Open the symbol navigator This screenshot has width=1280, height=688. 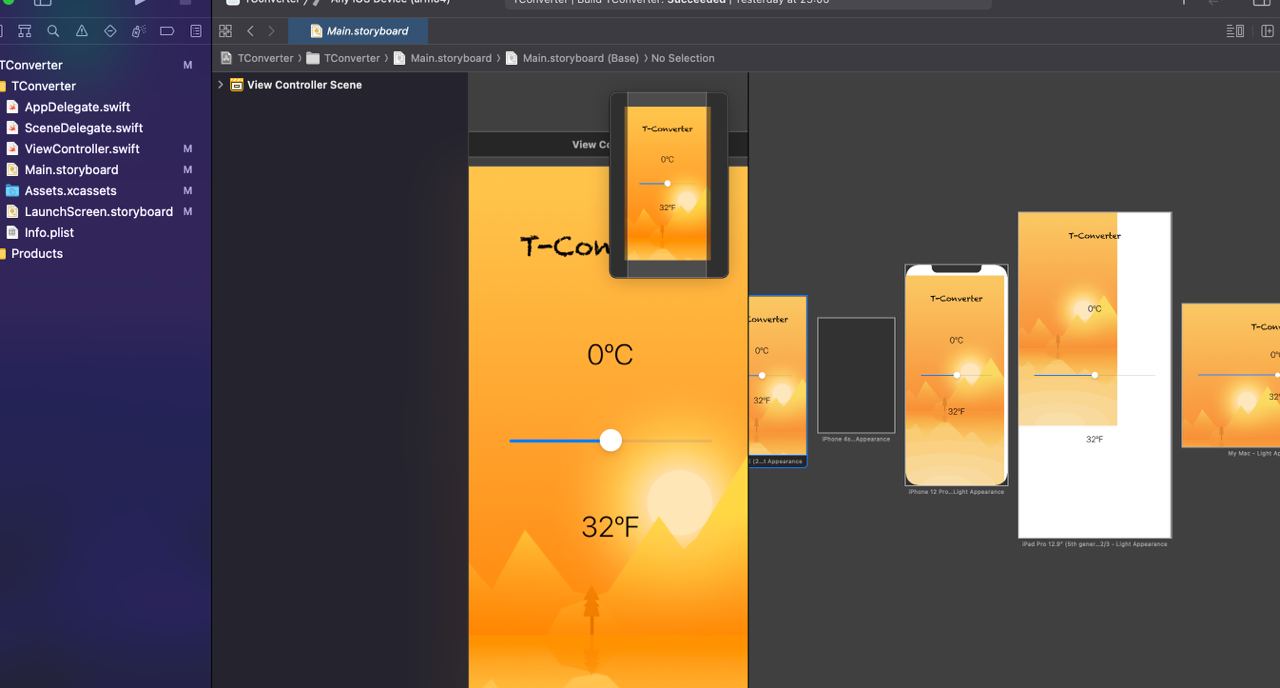[25, 31]
